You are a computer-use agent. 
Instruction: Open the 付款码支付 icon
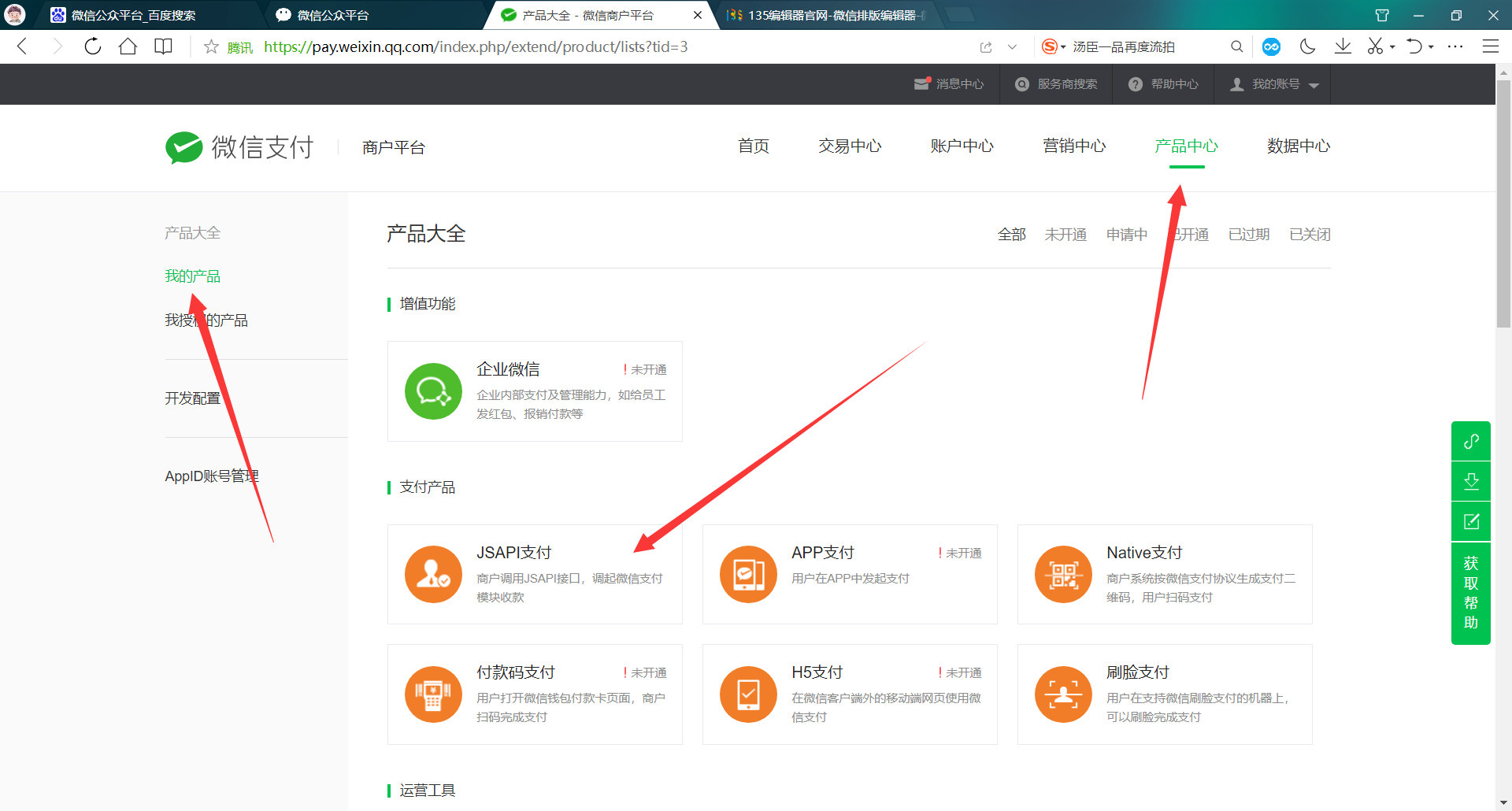pos(433,694)
